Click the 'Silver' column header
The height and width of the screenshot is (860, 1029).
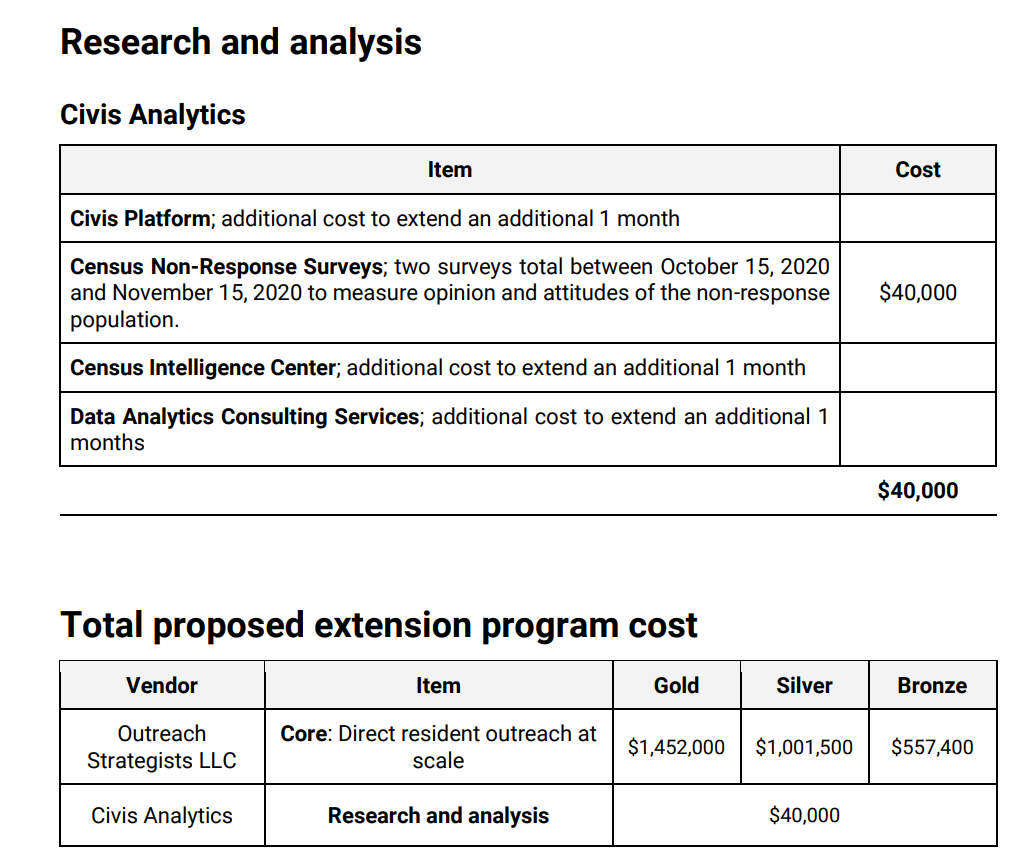point(804,685)
